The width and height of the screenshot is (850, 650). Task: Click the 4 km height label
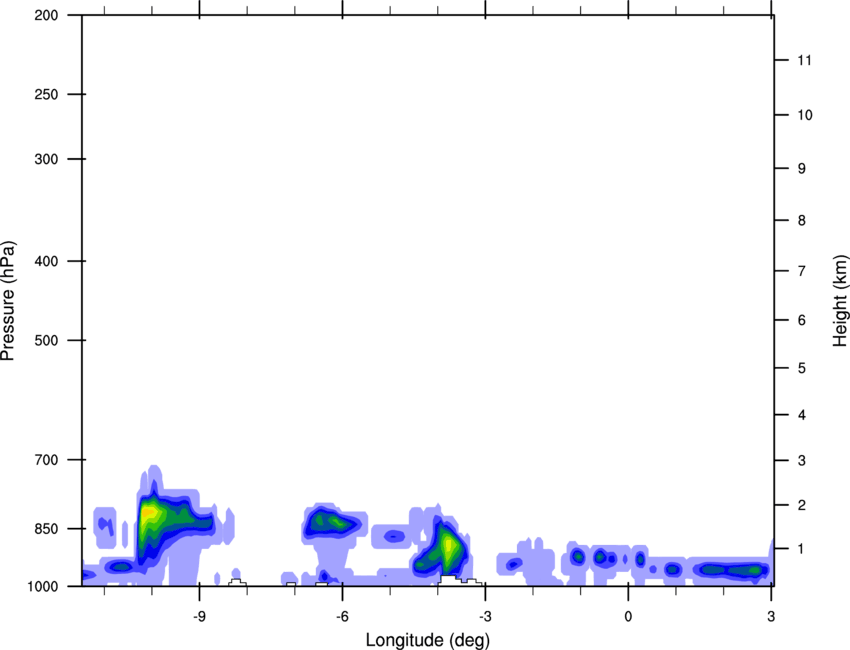[801, 415]
